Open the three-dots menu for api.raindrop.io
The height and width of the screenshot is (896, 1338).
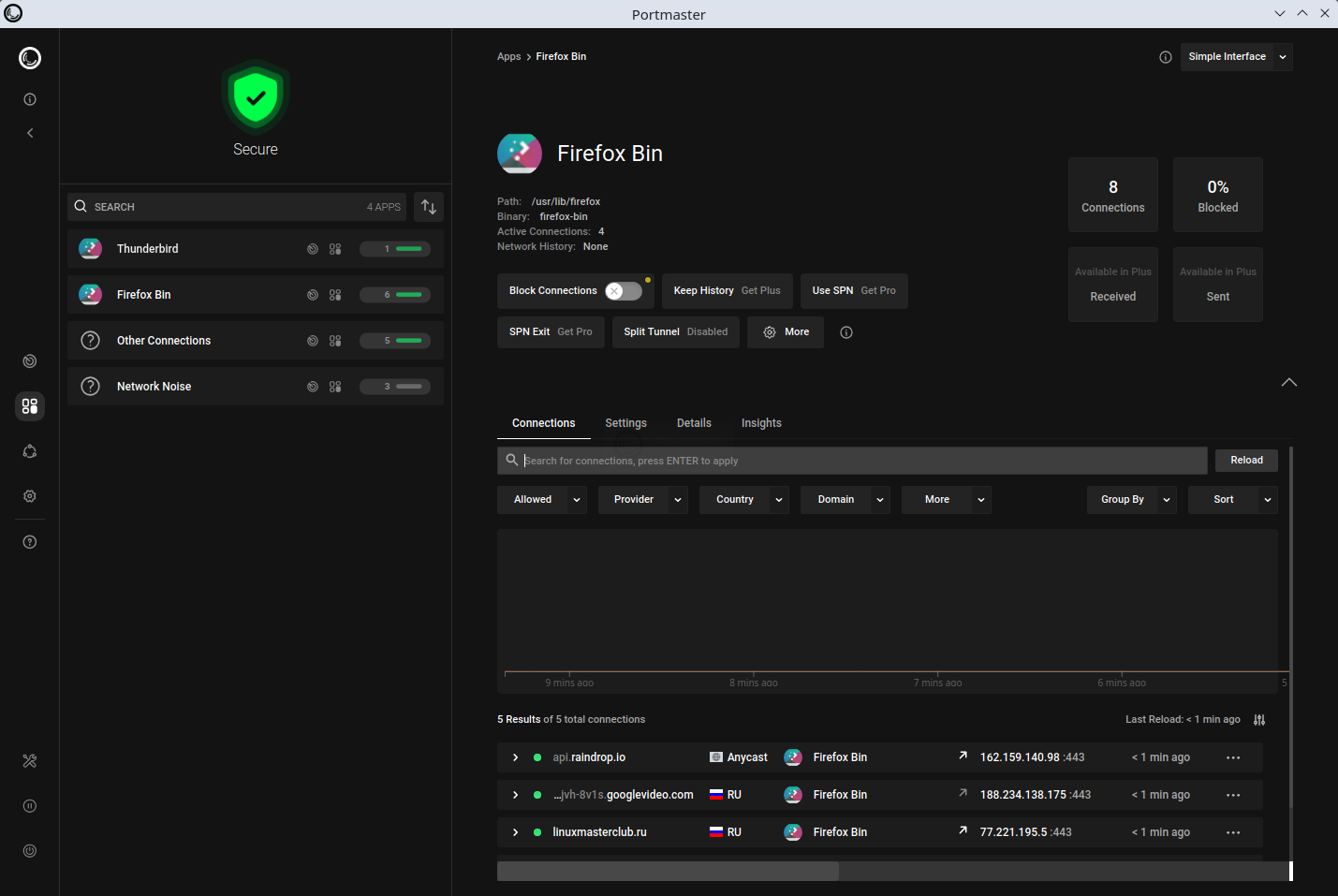point(1233,757)
